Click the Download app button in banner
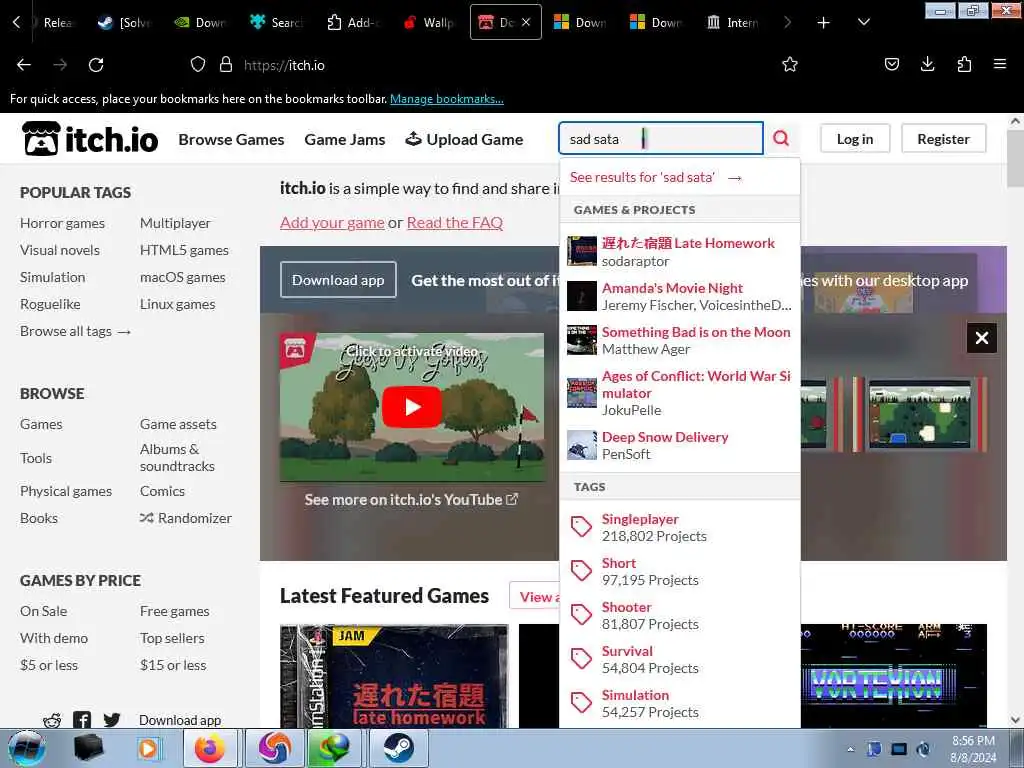Viewport: 1024px width, 768px height. [338, 280]
